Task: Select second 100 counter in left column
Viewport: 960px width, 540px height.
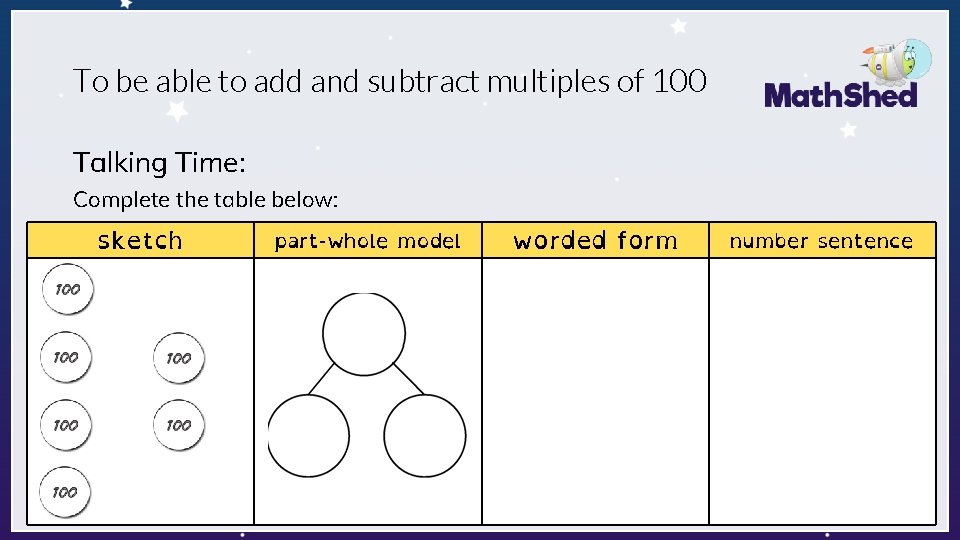Action: [x=66, y=357]
